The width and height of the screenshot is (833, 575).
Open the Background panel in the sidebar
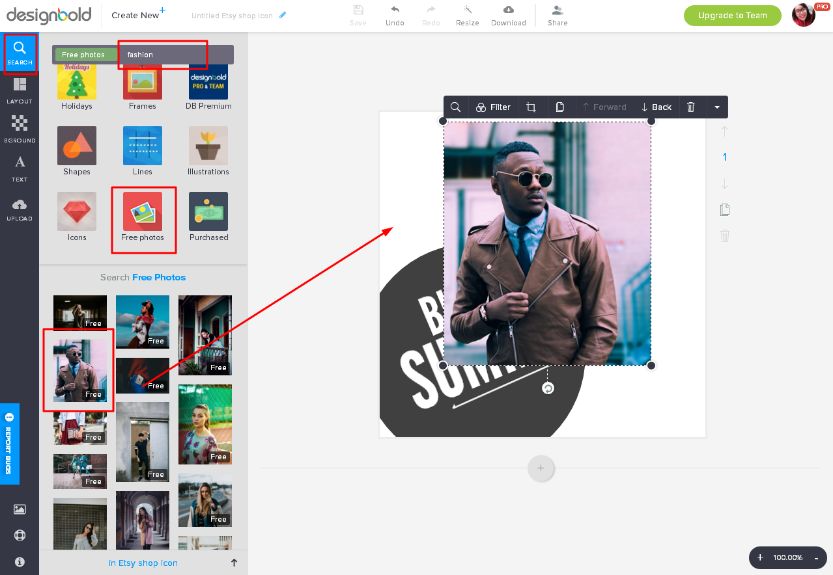[20, 130]
